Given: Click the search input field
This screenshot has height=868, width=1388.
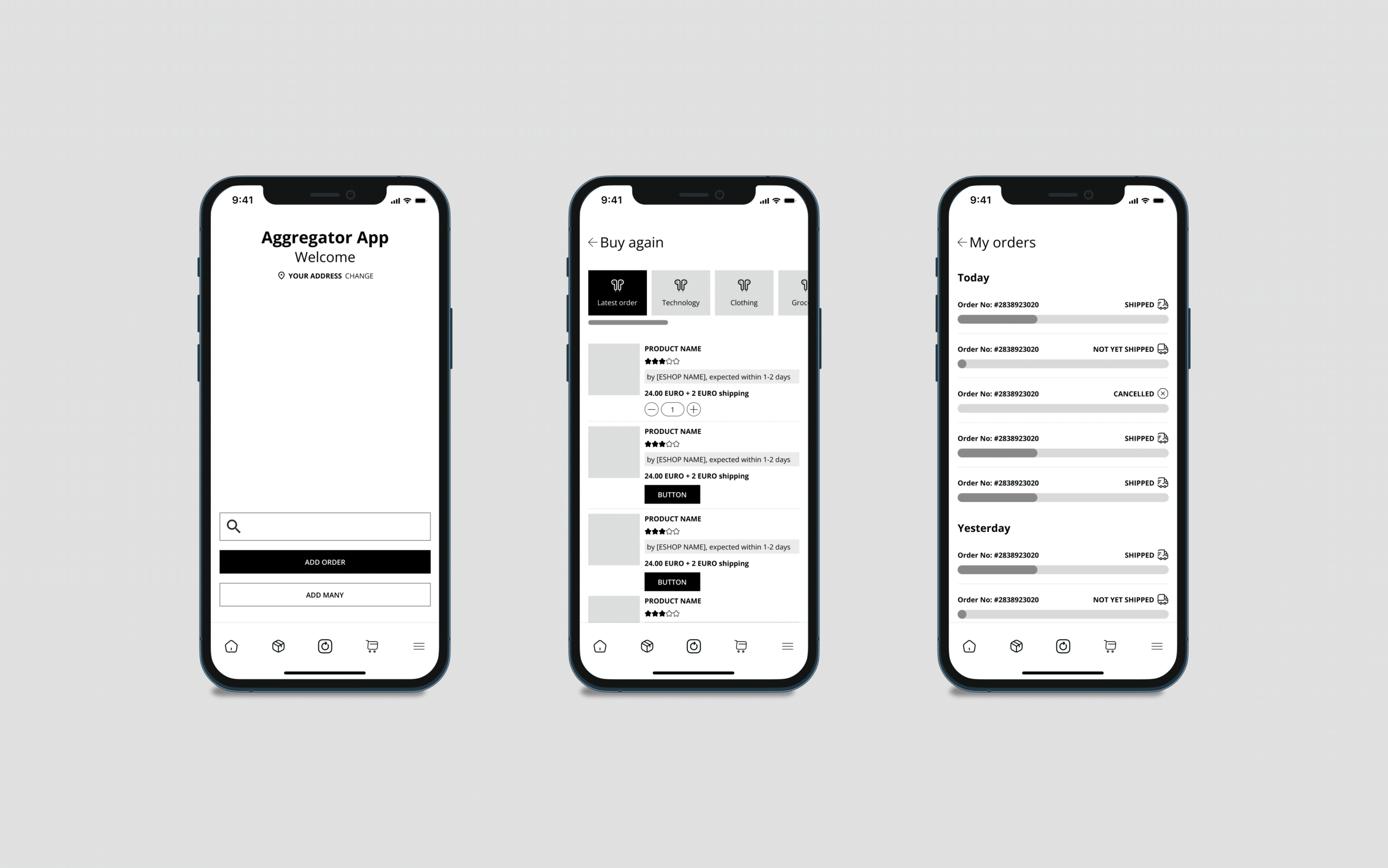Looking at the screenshot, I should pos(324,526).
